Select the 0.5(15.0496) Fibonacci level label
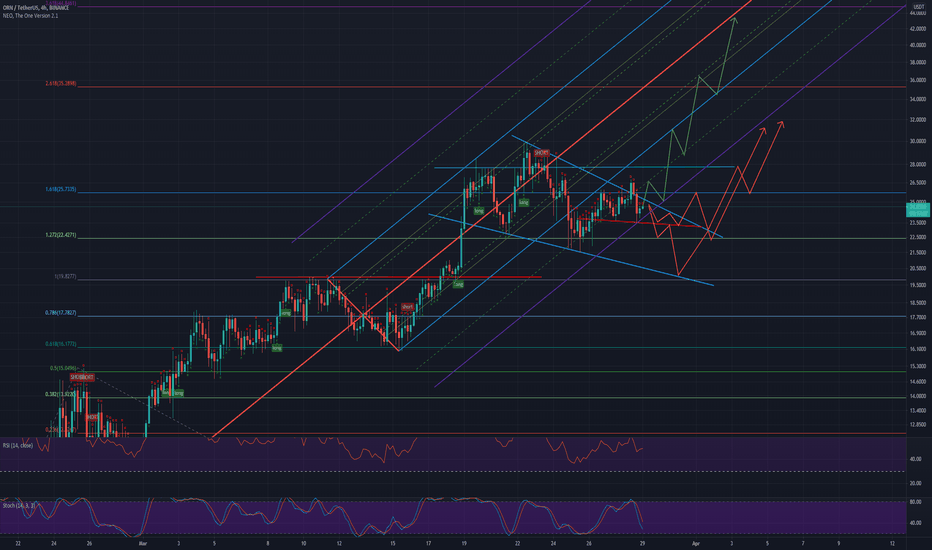The width and height of the screenshot is (932, 550). click(x=63, y=369)
